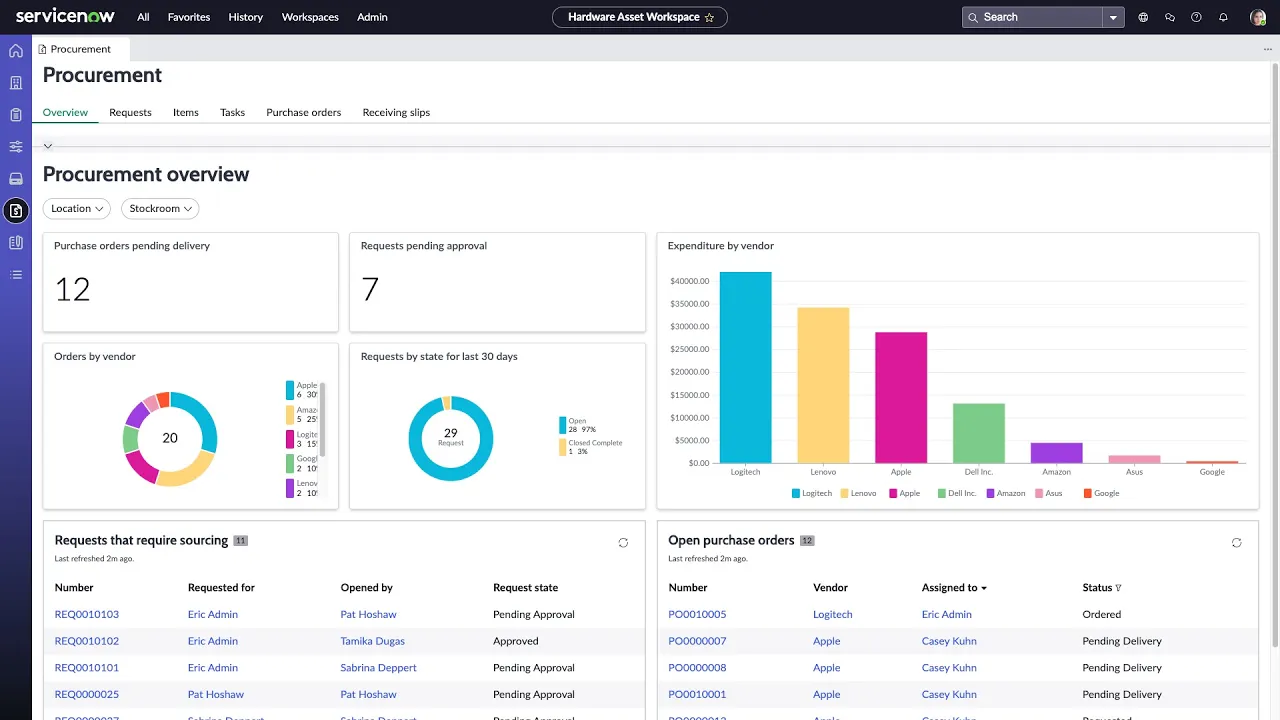The image size is (1280, 720).
Task: Open purchase order PO0000007
Action: pos(697,641)
